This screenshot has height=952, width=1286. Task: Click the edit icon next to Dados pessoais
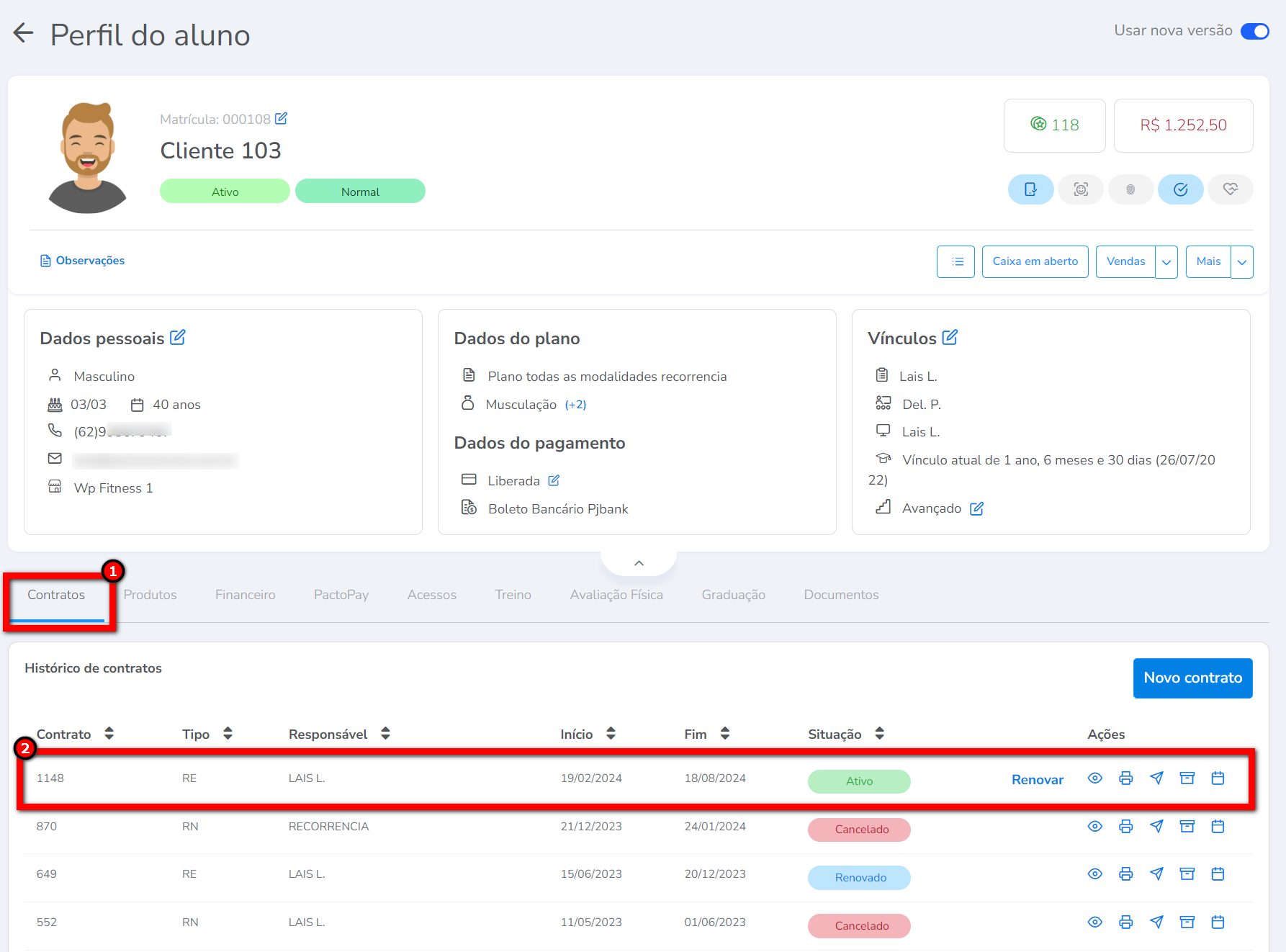[178, 337]
